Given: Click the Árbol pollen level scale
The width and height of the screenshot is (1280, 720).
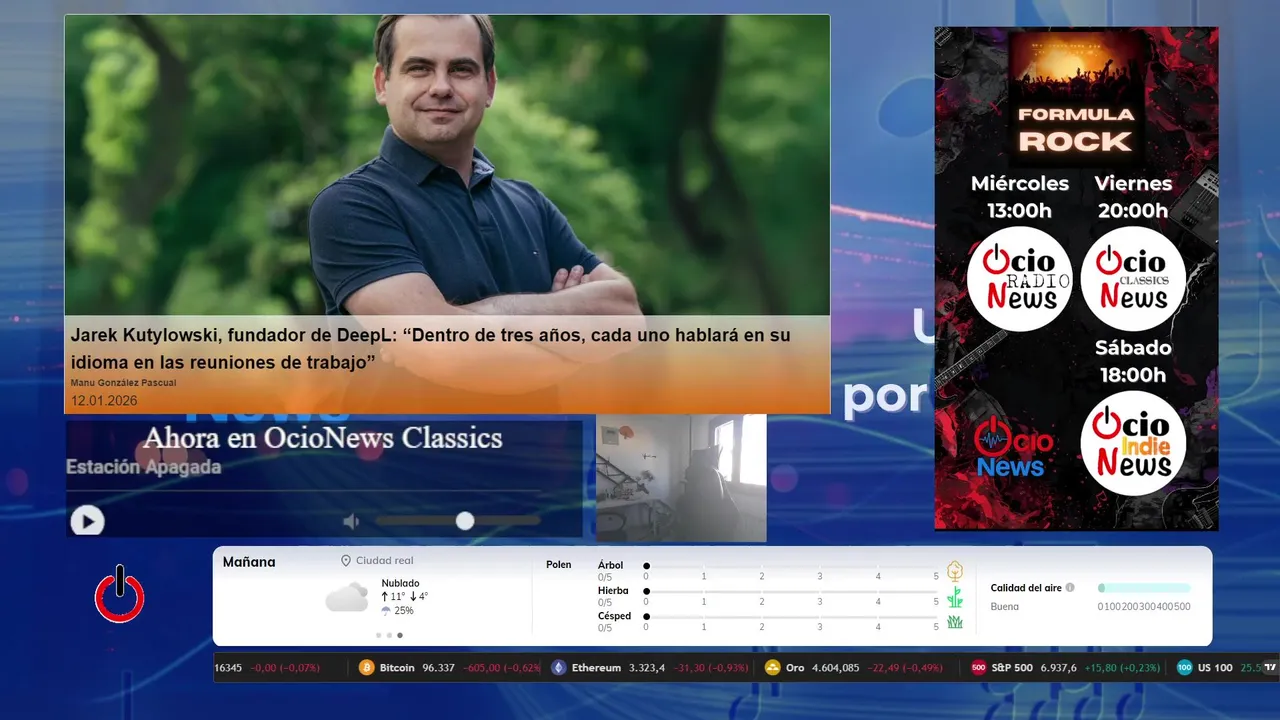Looking at the screenshot, I should click(x=791, y=566).
